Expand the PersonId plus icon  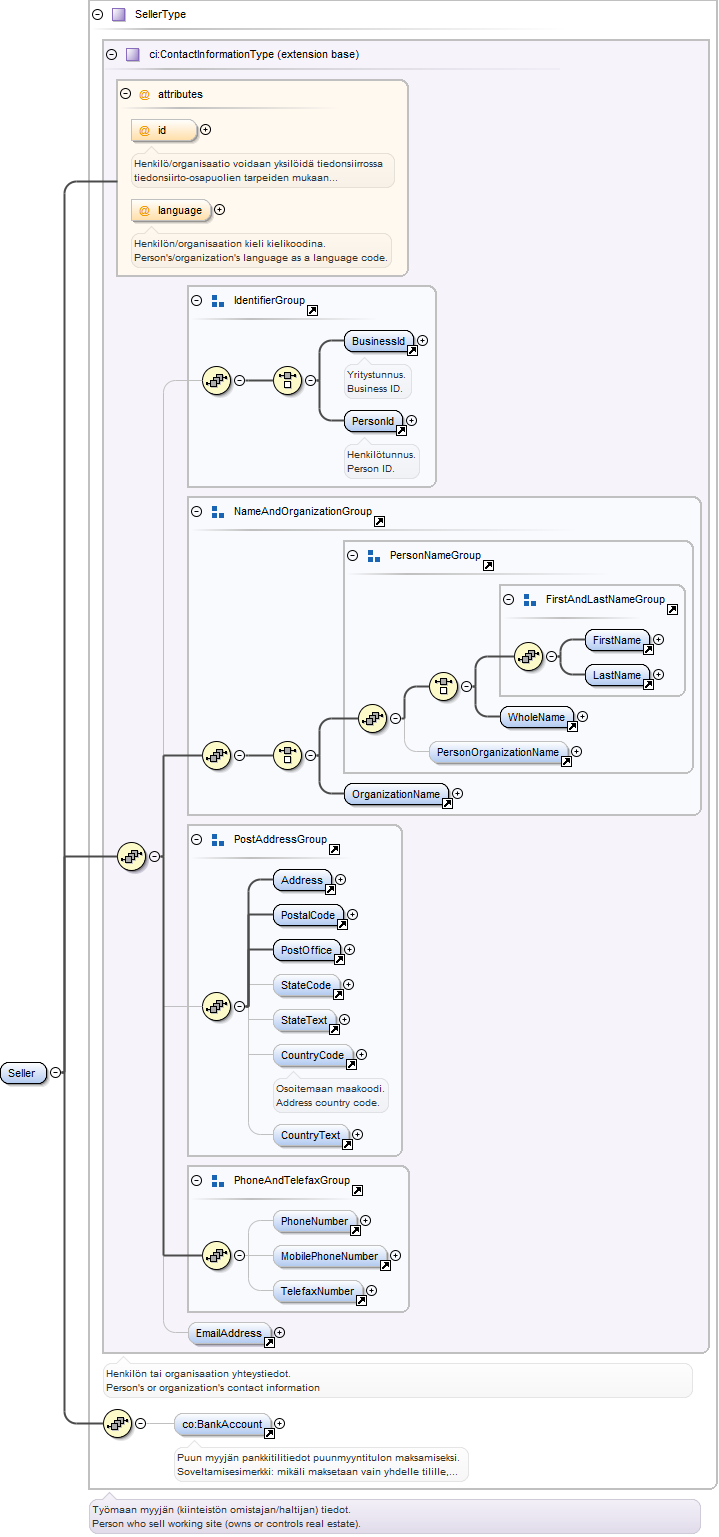pos(412,422)
